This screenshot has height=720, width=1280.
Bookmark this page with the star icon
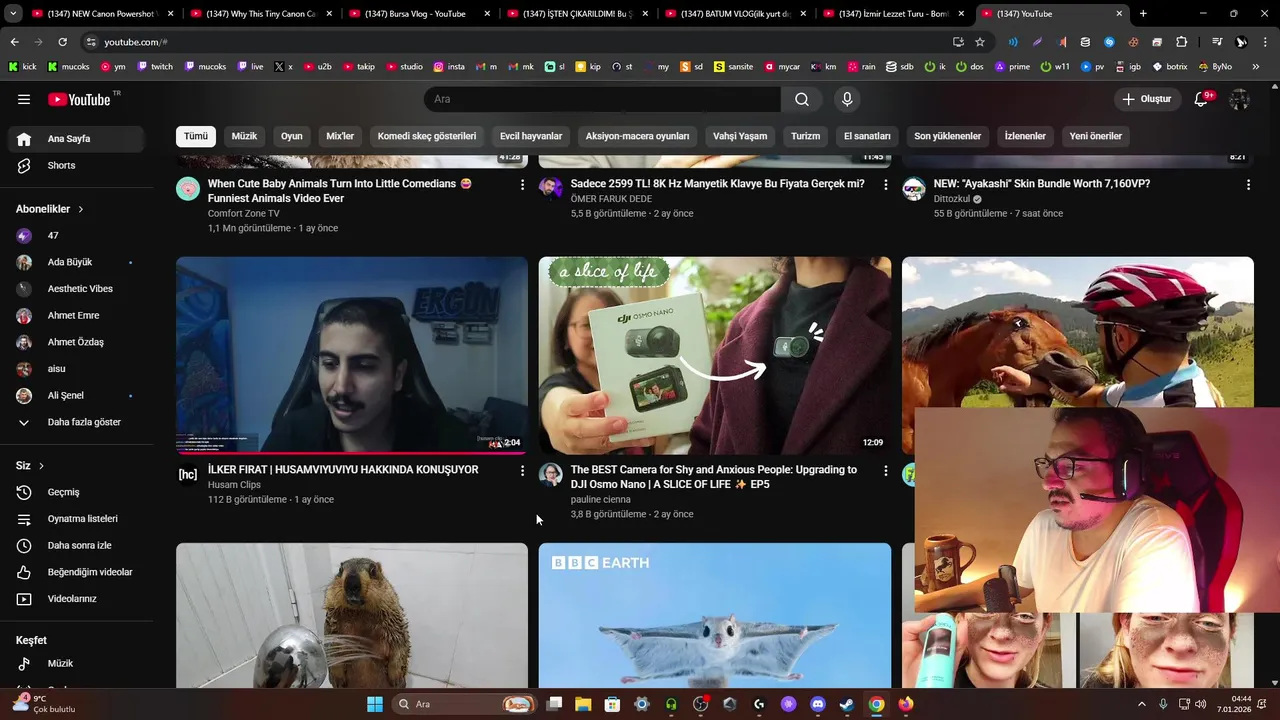[x=980, y=42]
